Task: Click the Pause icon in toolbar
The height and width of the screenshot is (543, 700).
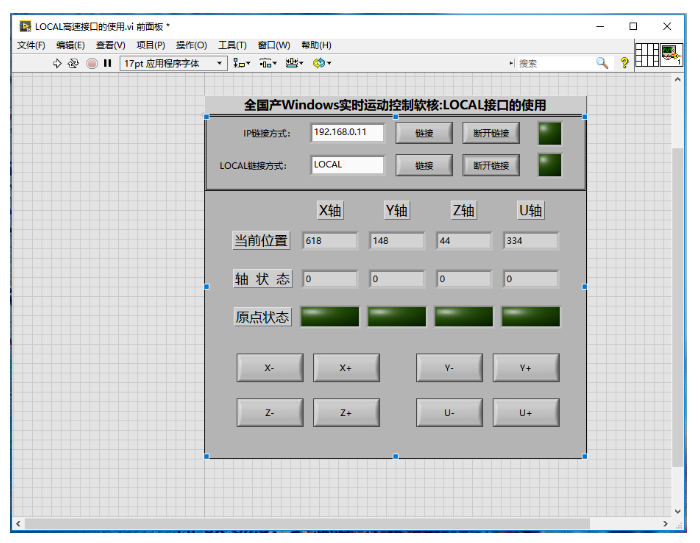Action: tap(107, 63)
